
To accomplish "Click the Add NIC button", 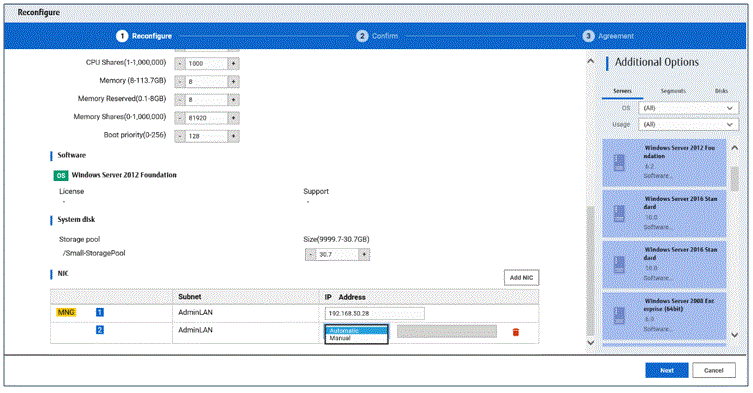I will (x=522, y=278).
